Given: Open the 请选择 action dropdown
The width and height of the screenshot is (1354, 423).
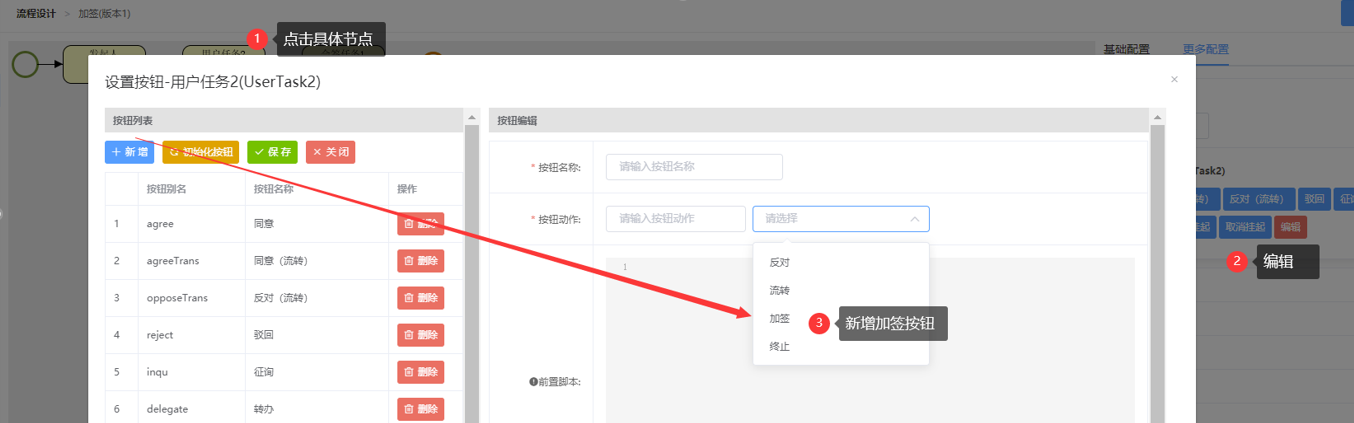Looking at the screenshot, I should pyautogui.click(x=841, y=218).
